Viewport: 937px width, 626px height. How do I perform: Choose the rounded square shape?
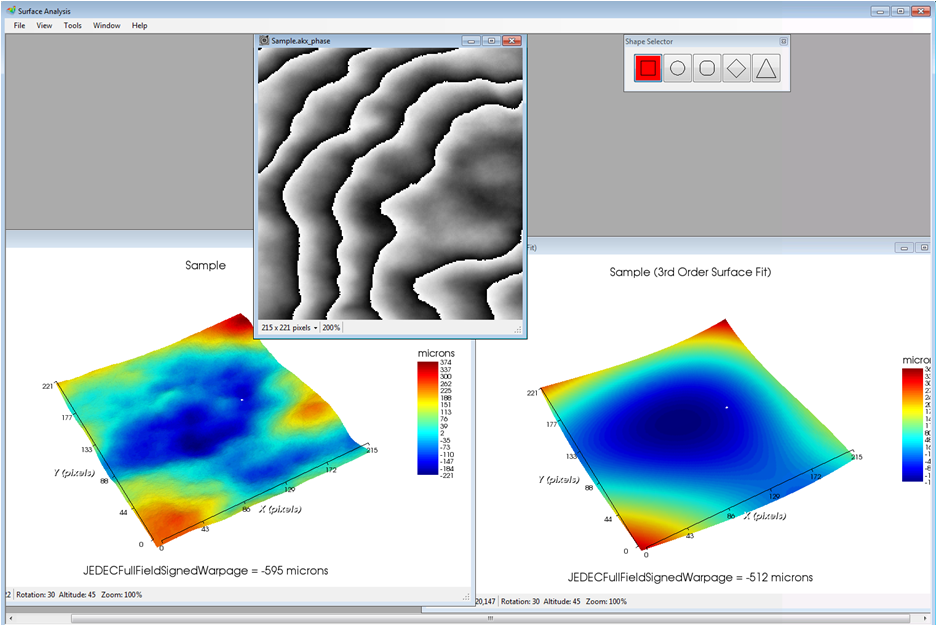click(x=706, y=69)
